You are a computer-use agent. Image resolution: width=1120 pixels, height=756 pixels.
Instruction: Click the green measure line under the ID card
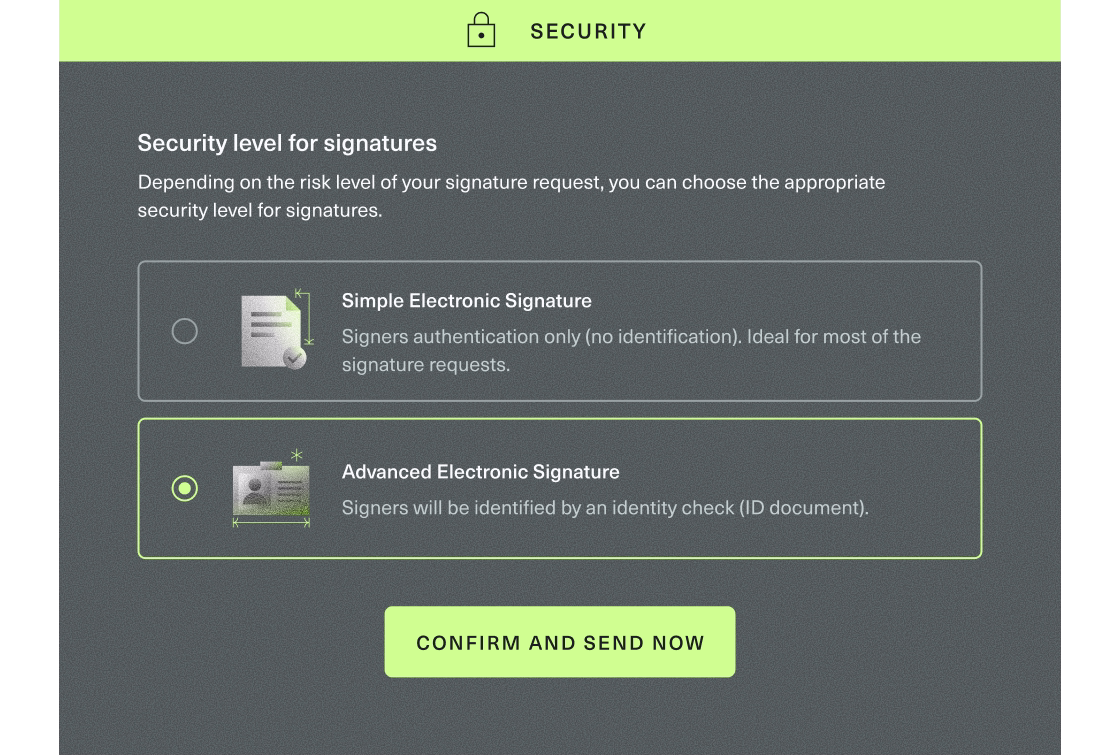pos(271,522)
